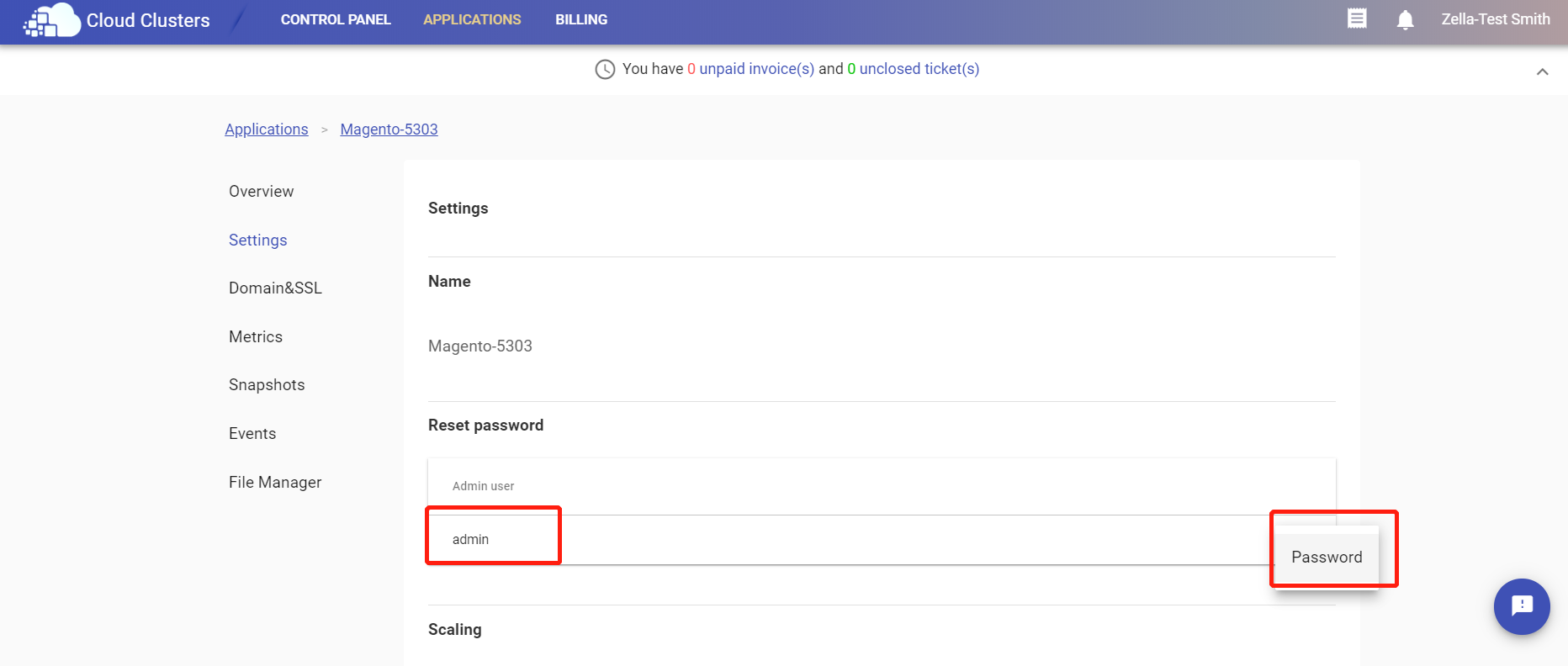Click the Magento-5303 name value
1568x666 pixels.
(x=480, y=346)
